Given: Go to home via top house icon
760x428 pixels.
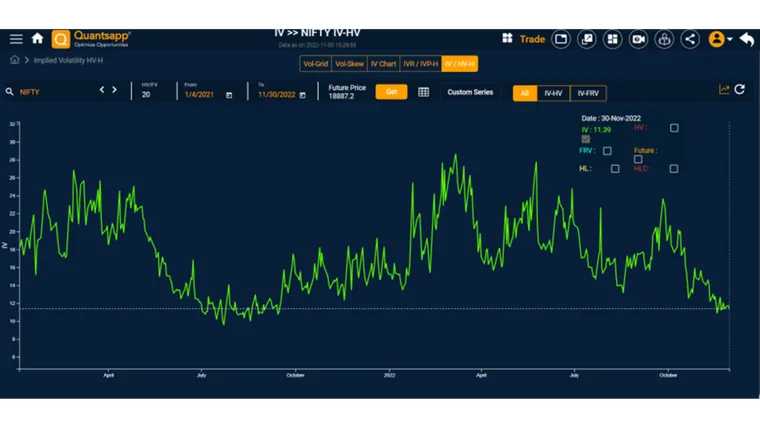Looking at the screenshot, I should tap(37, 38).
